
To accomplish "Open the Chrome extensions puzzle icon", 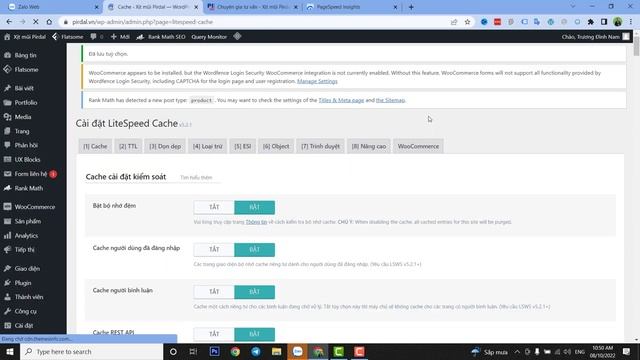I will (591, 22).
